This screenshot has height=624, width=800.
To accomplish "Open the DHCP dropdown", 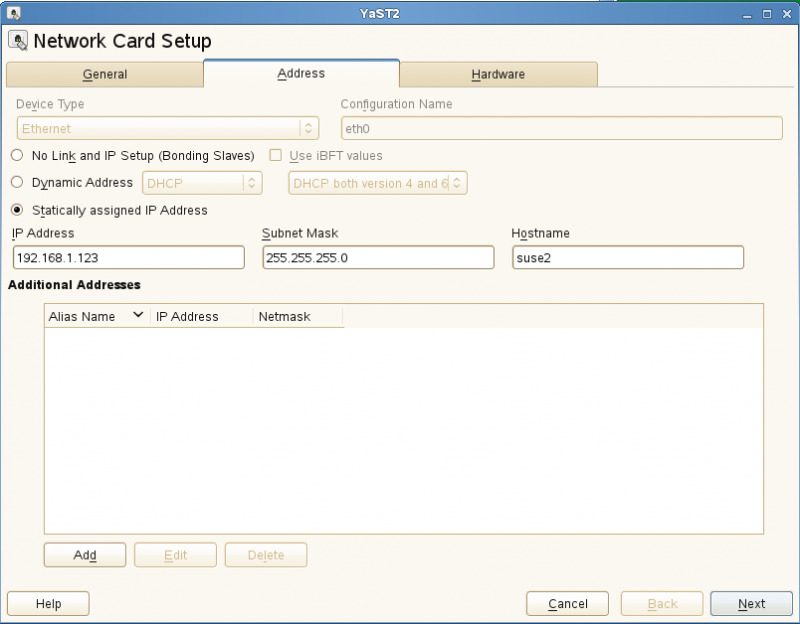I will 202,183.
